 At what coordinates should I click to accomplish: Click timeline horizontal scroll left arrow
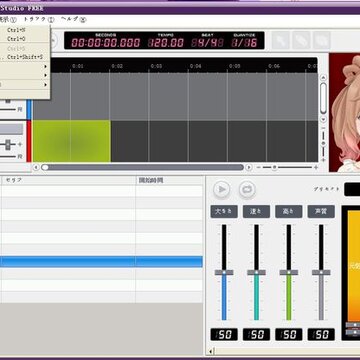coord(36,167)
